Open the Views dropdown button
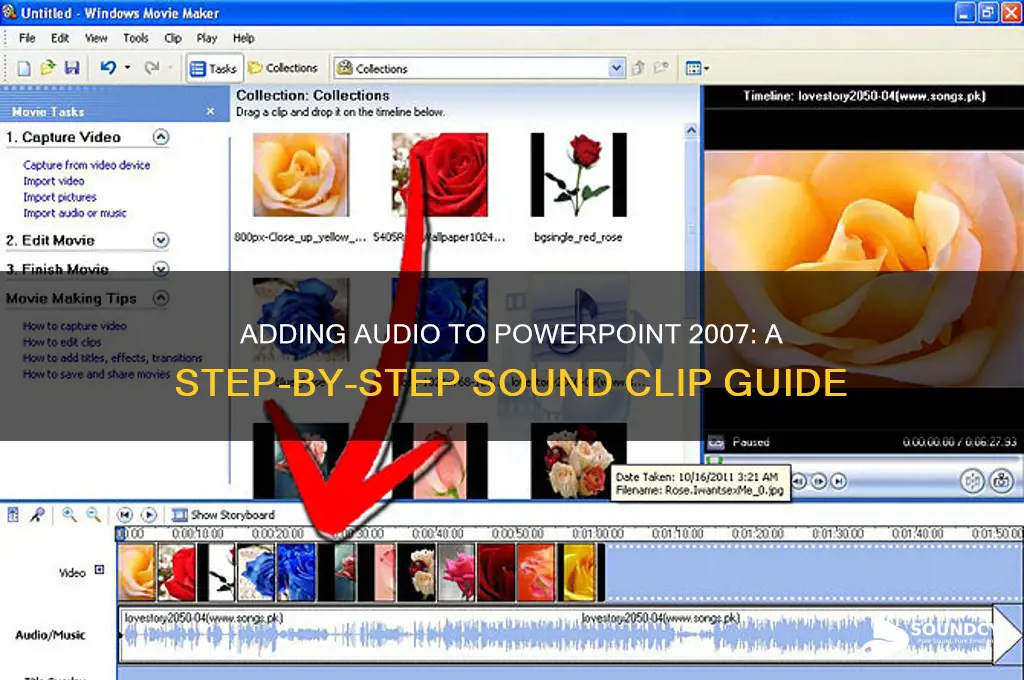 pos(697,68)
